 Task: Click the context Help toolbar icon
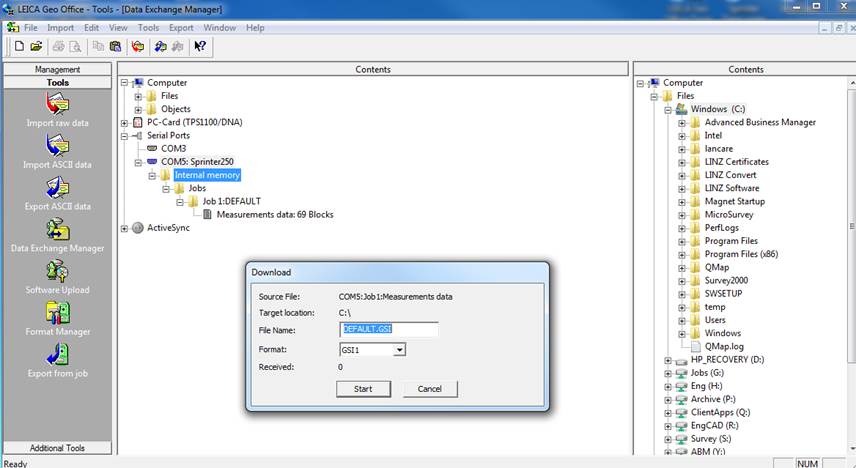click(x=199, y=46)
